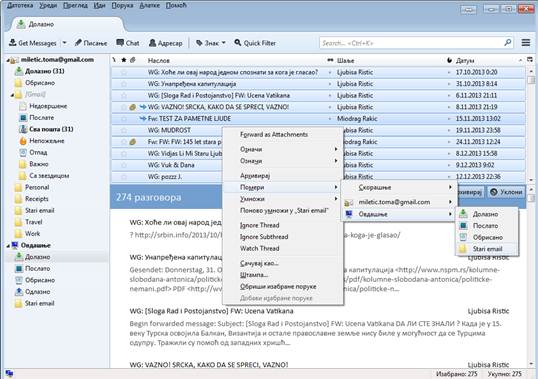
Task: Select the Work folder
Action: pyautogui.click(x=32, y=234)
